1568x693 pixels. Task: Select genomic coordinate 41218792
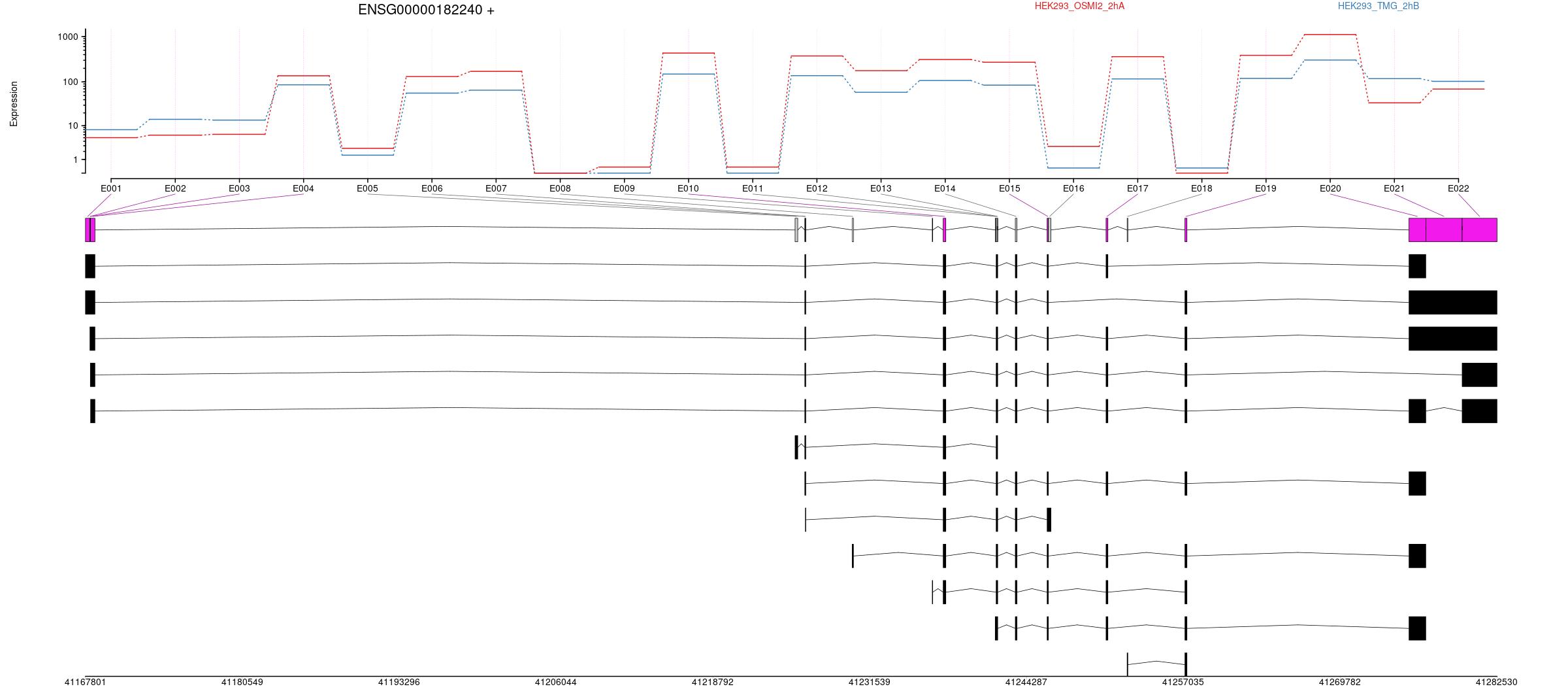[712, 683]
